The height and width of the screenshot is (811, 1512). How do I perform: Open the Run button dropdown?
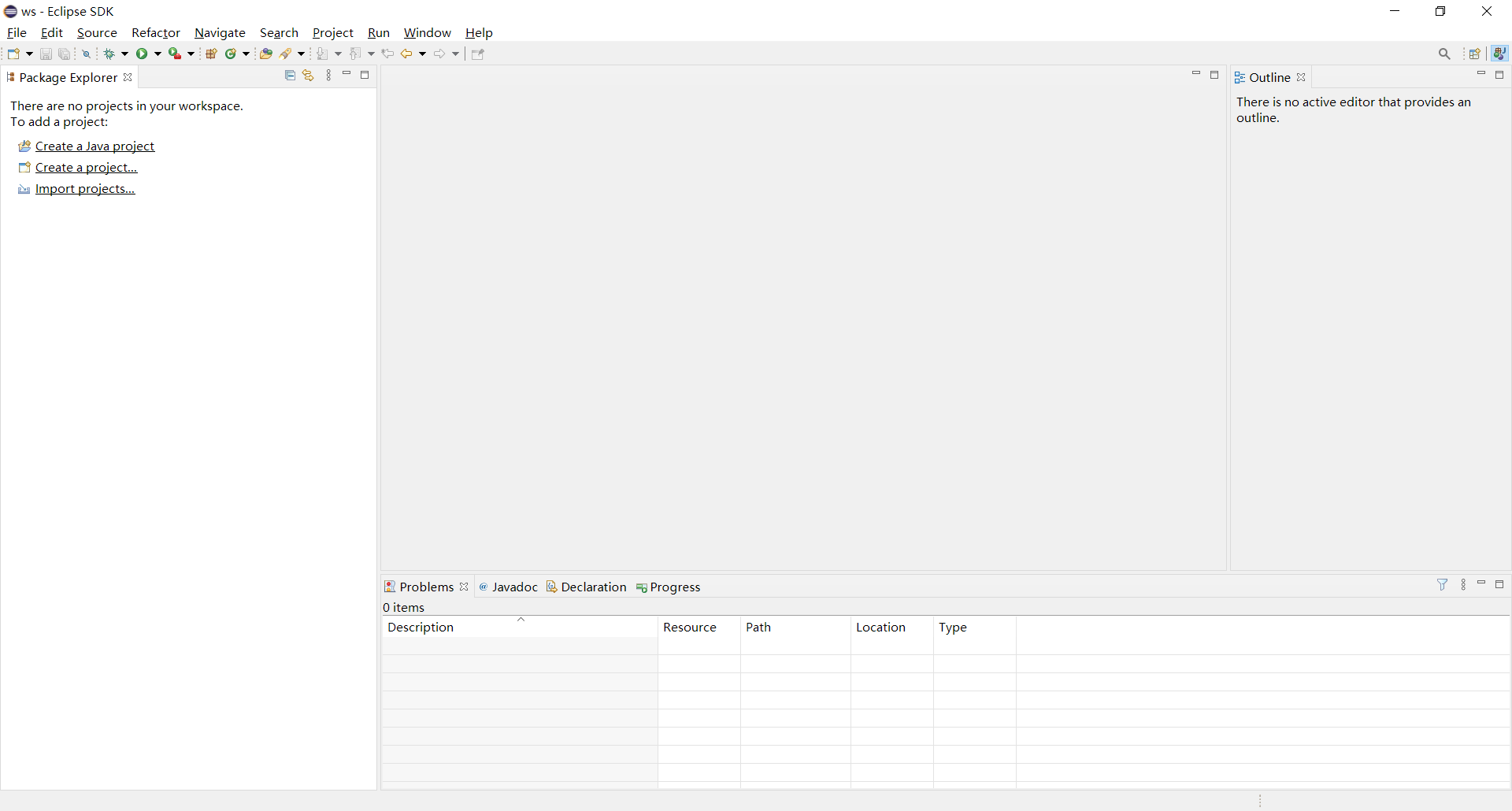[157, 54]
